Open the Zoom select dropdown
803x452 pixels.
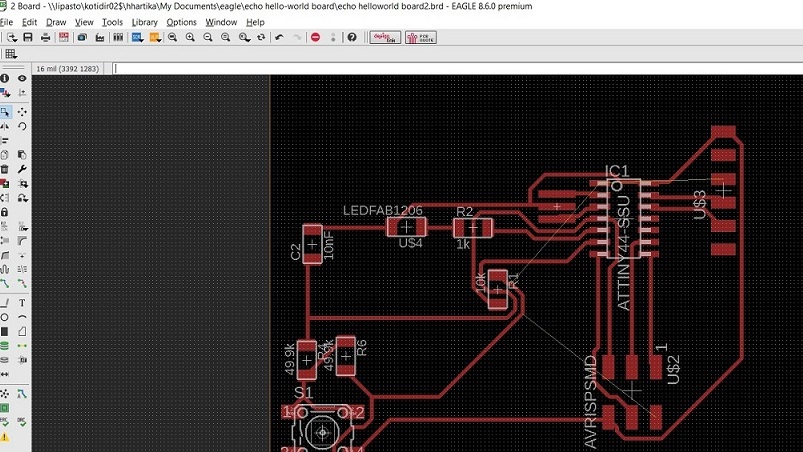point(244,37)
